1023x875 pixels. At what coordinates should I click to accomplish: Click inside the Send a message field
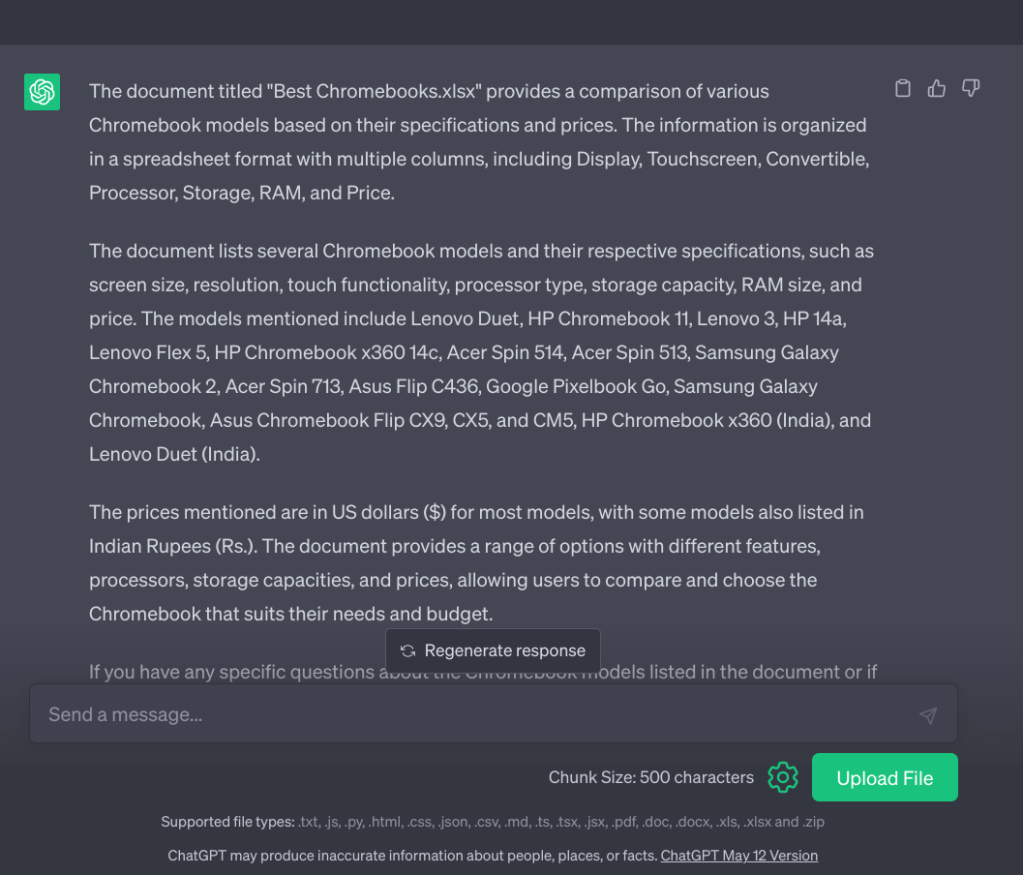point(400,714)
